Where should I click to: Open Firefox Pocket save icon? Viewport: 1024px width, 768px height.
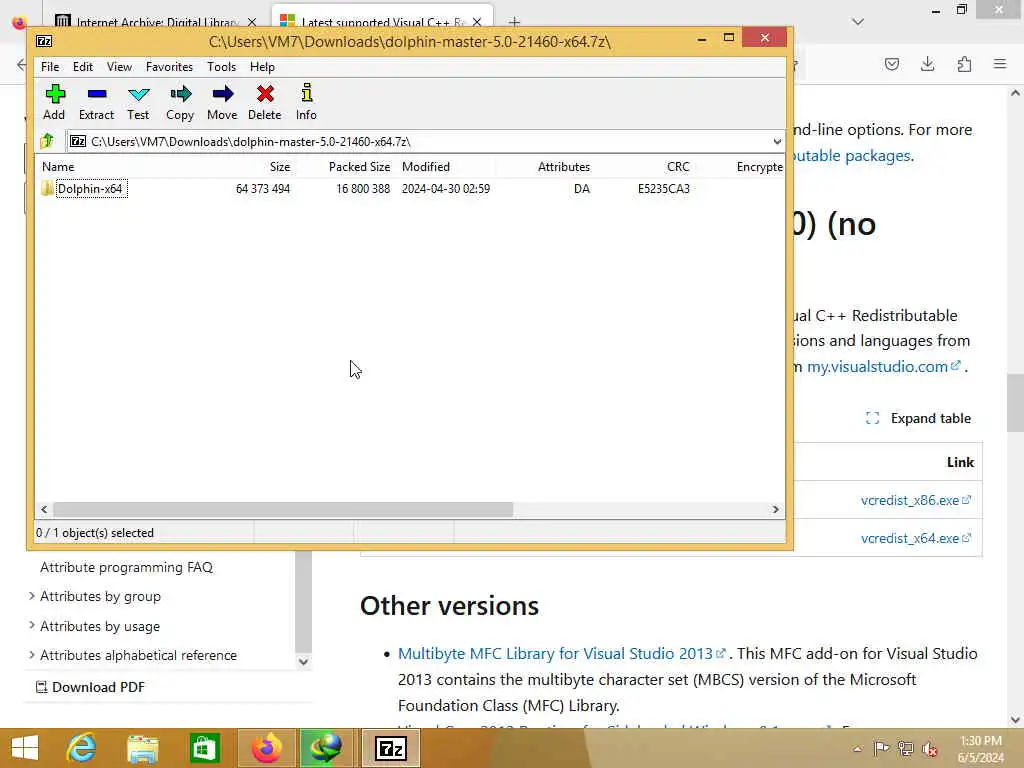click(x=892, y=64)
